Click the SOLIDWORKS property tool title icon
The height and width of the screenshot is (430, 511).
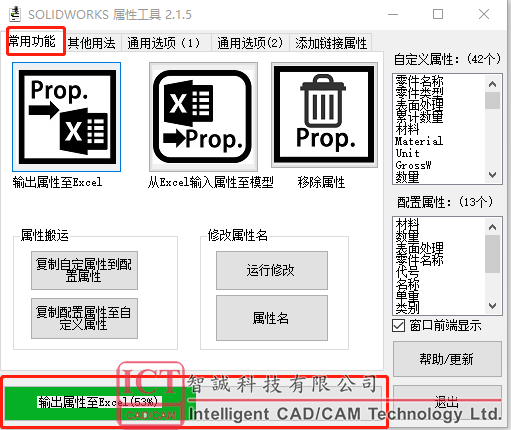pyautogui.click(x=15, y=14)
